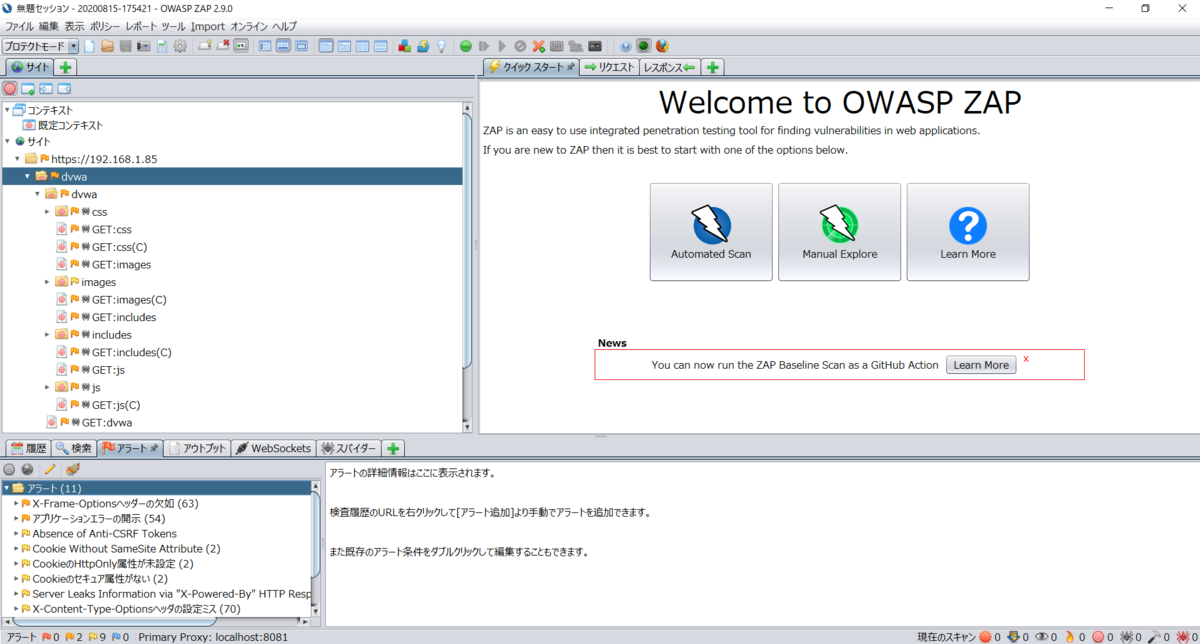Screen dimensions: 1200x644
Task: Dismiss the News box with red x
Action: [1026, 359]
